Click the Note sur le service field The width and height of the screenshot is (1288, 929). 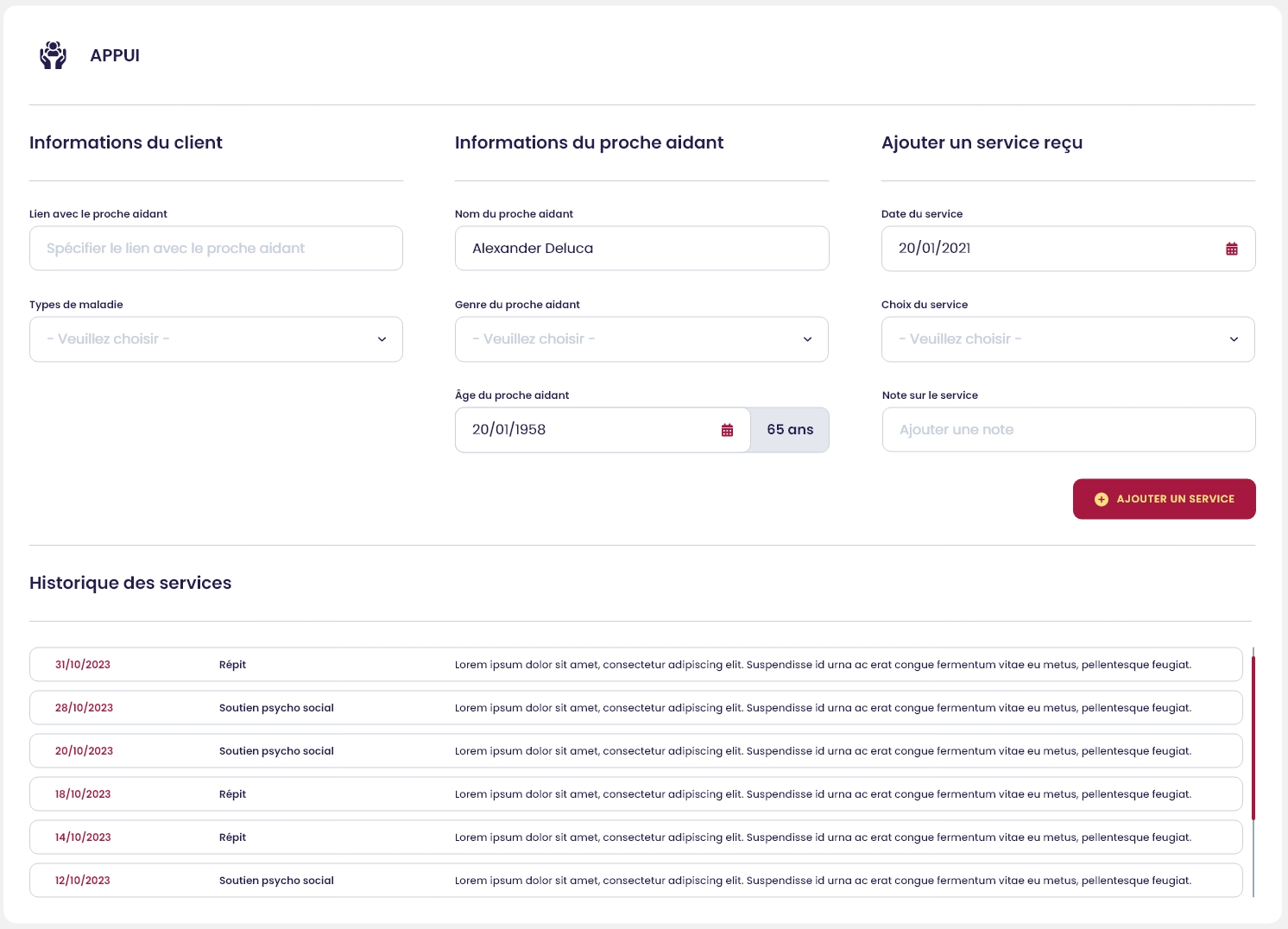pyautogui.click(x=1068, y=430)
